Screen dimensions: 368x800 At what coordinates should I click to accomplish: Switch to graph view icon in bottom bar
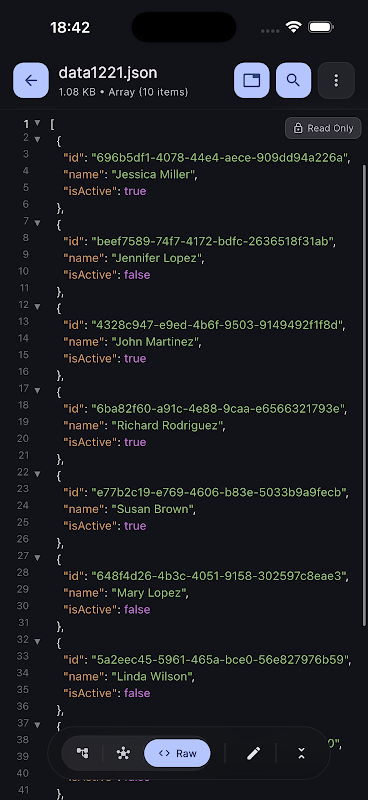tap(123, 753)
